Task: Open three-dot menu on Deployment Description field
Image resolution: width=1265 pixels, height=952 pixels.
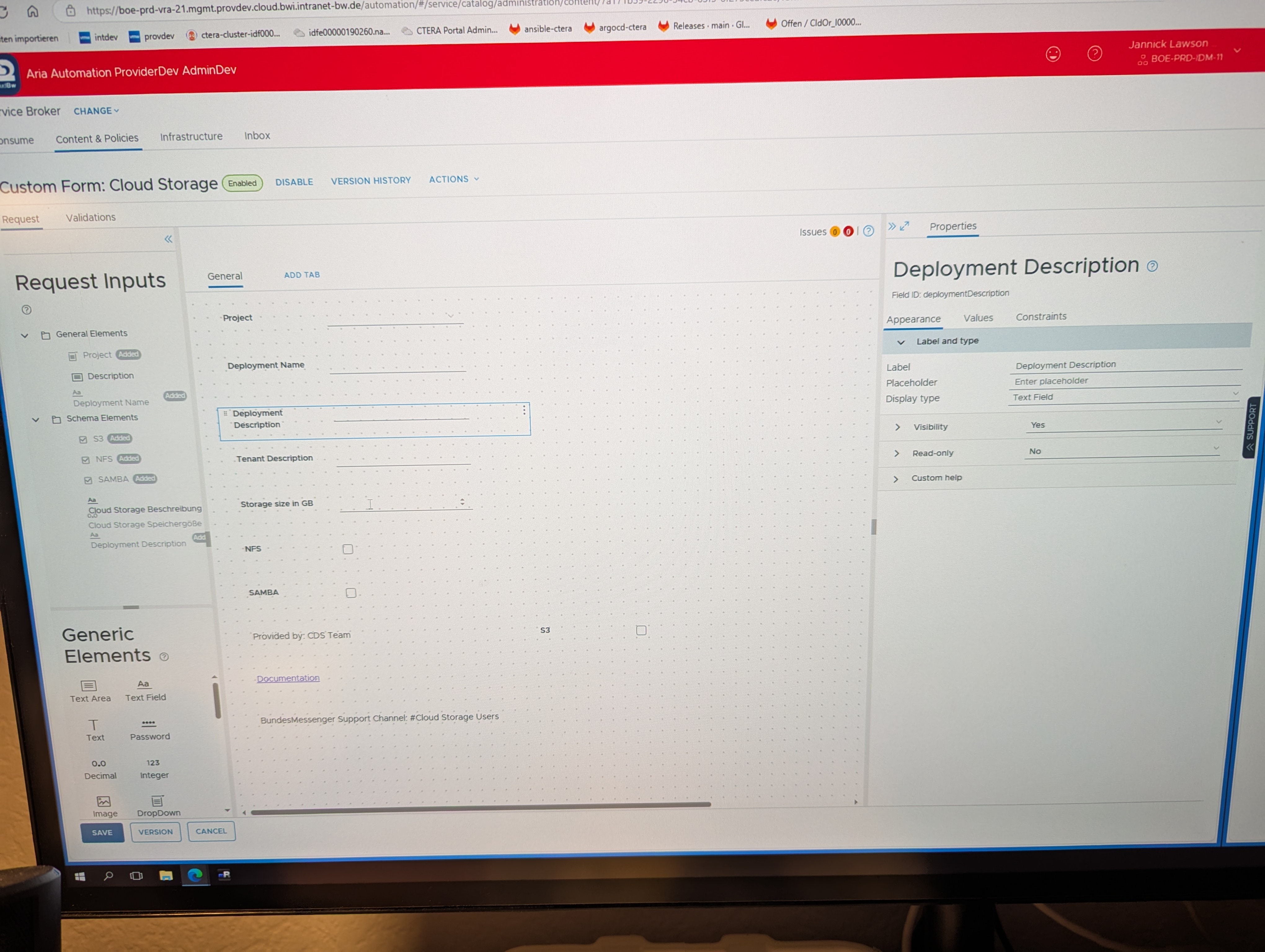Action: pyautogui.click(x=524, y=410)
